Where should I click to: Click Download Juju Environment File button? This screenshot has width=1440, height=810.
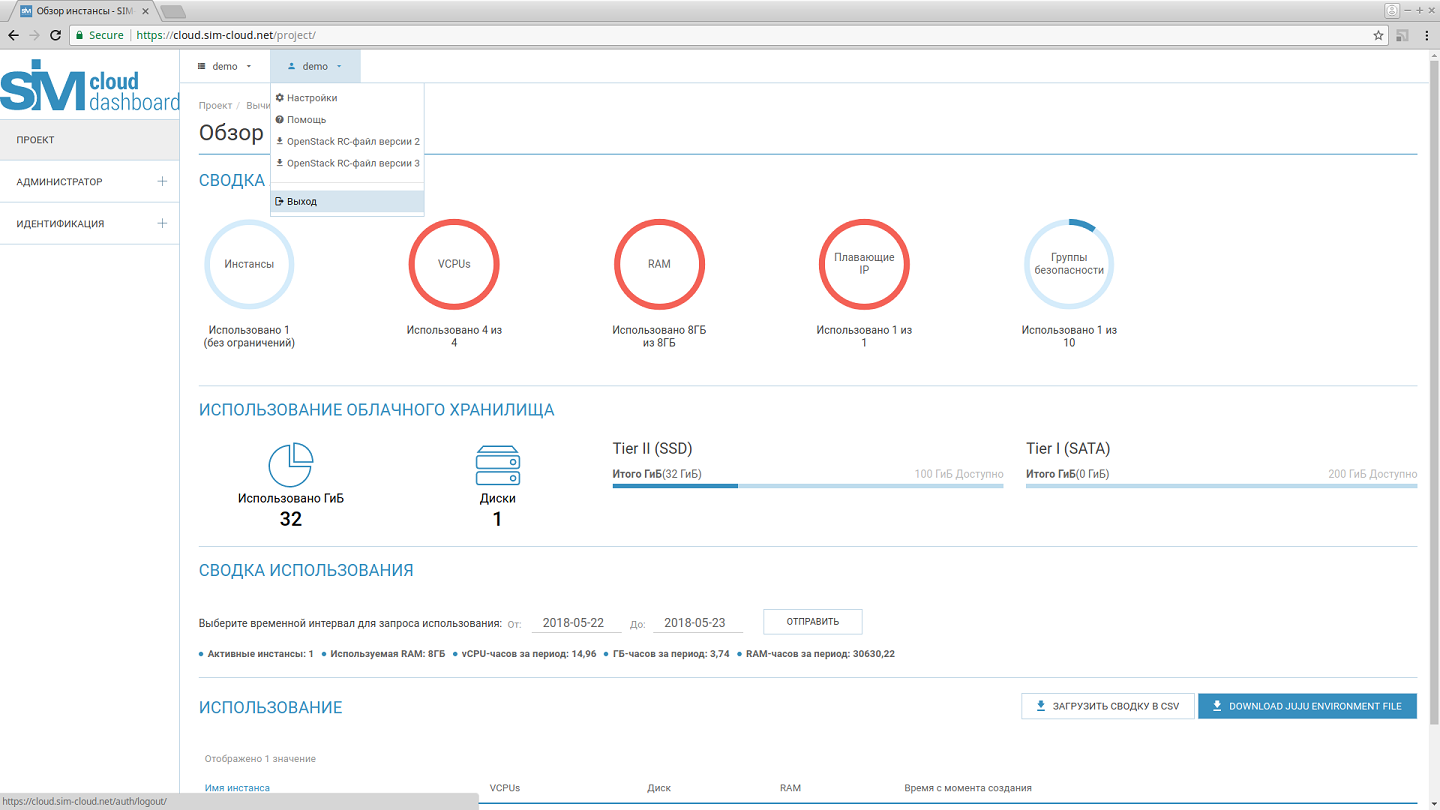tap(1307, 706)
